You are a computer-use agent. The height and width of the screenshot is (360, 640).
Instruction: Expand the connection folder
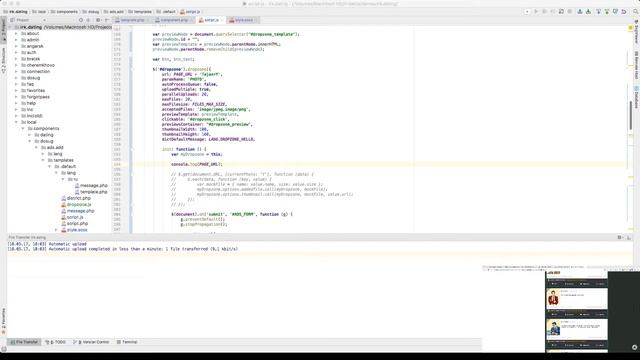click(16, 71)
